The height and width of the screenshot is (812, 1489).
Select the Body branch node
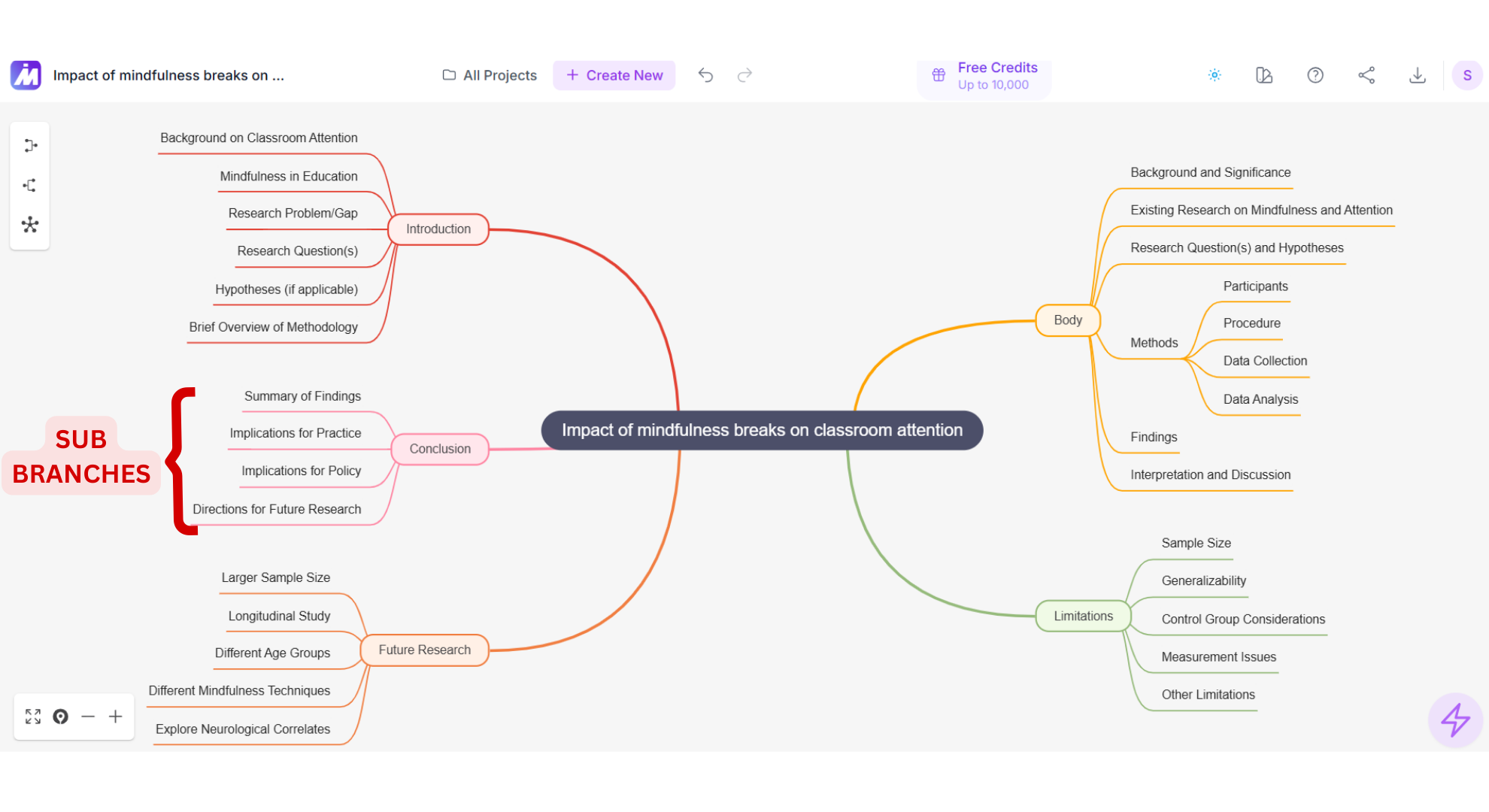click(x=1068, y=320)
